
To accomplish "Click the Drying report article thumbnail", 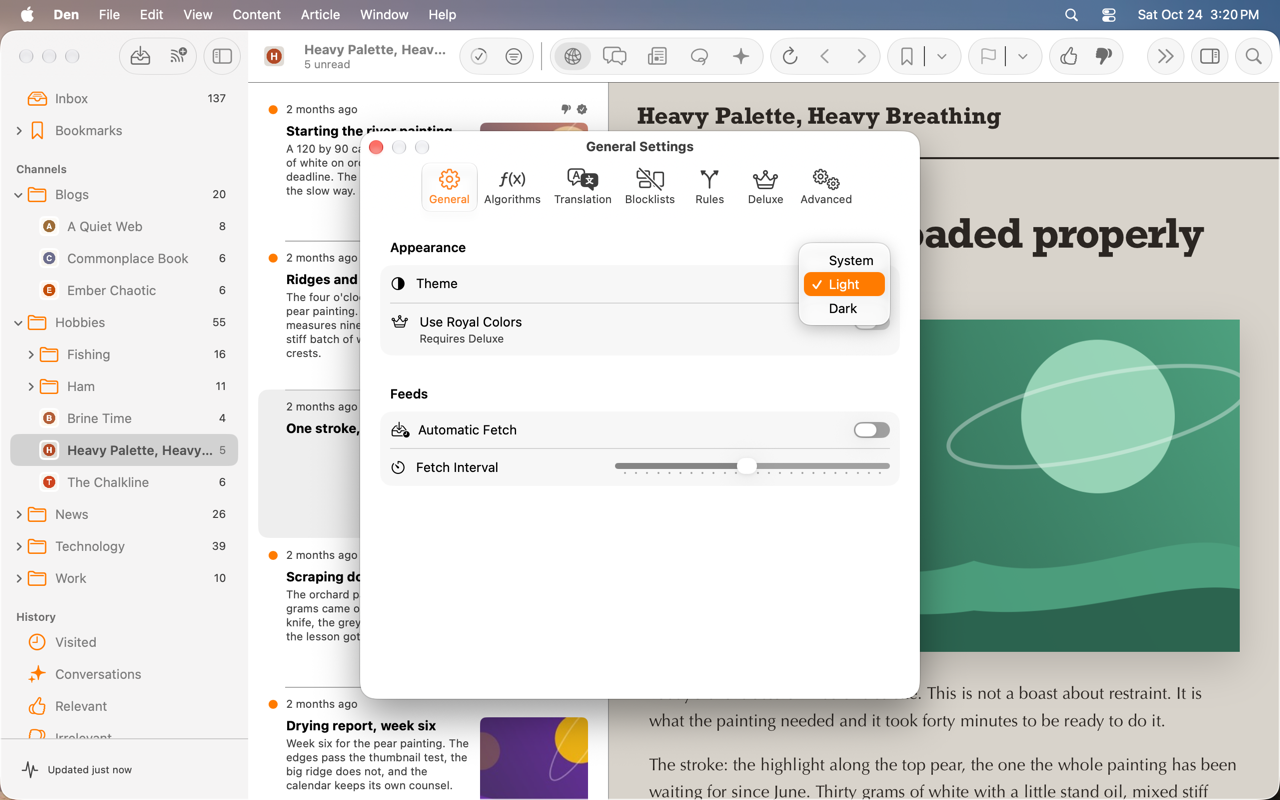I will pyautogui.click(x=534, y=758).
